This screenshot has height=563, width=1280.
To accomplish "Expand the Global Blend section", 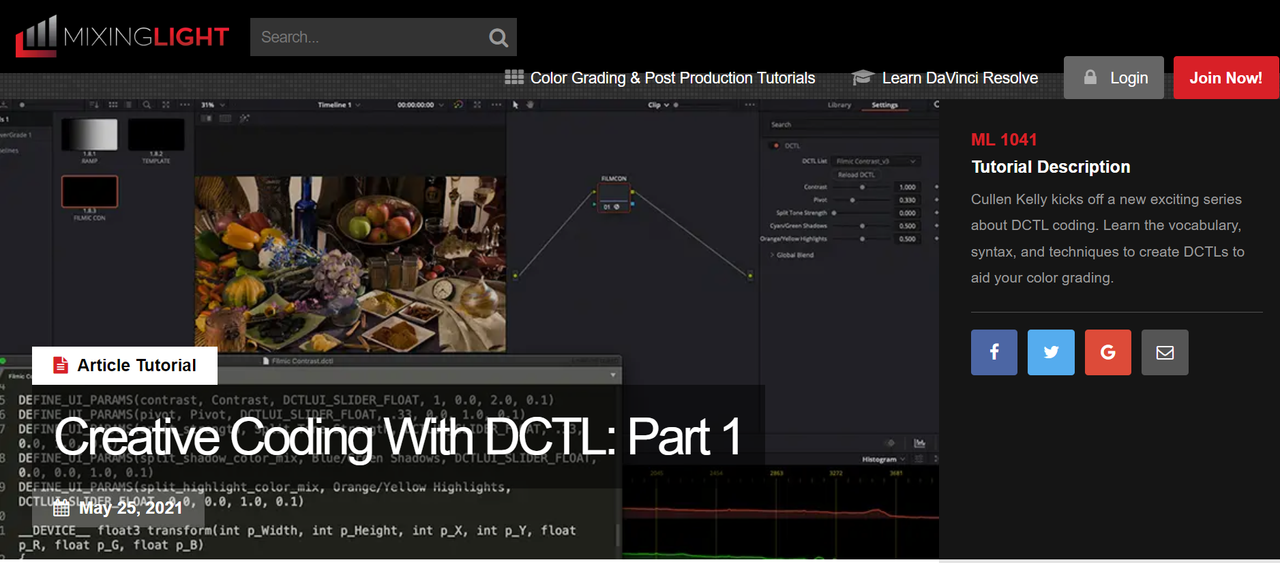I will (794, 255).
